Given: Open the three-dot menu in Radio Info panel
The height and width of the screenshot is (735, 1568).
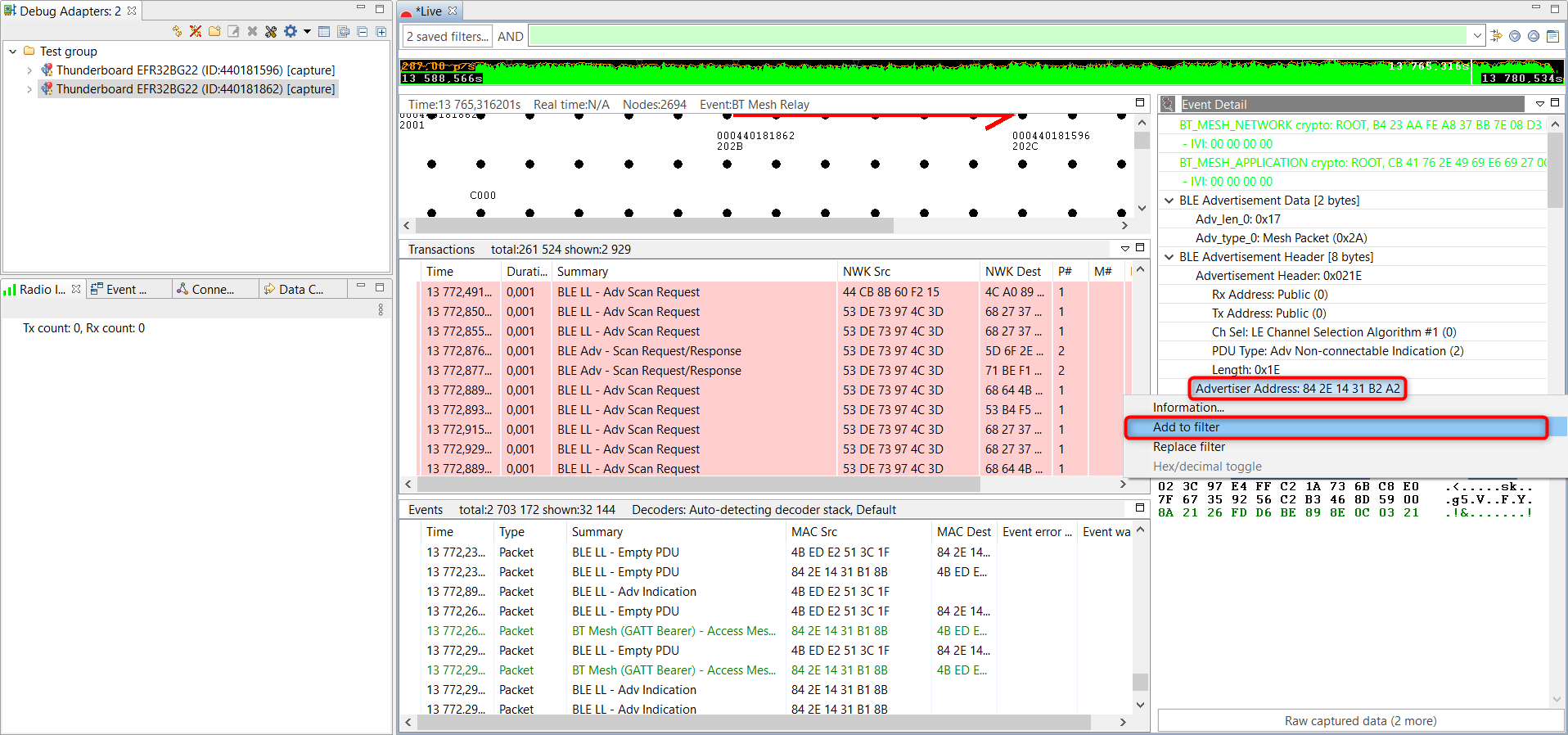Looking at the screenshot, I should [x=381, y=310].
